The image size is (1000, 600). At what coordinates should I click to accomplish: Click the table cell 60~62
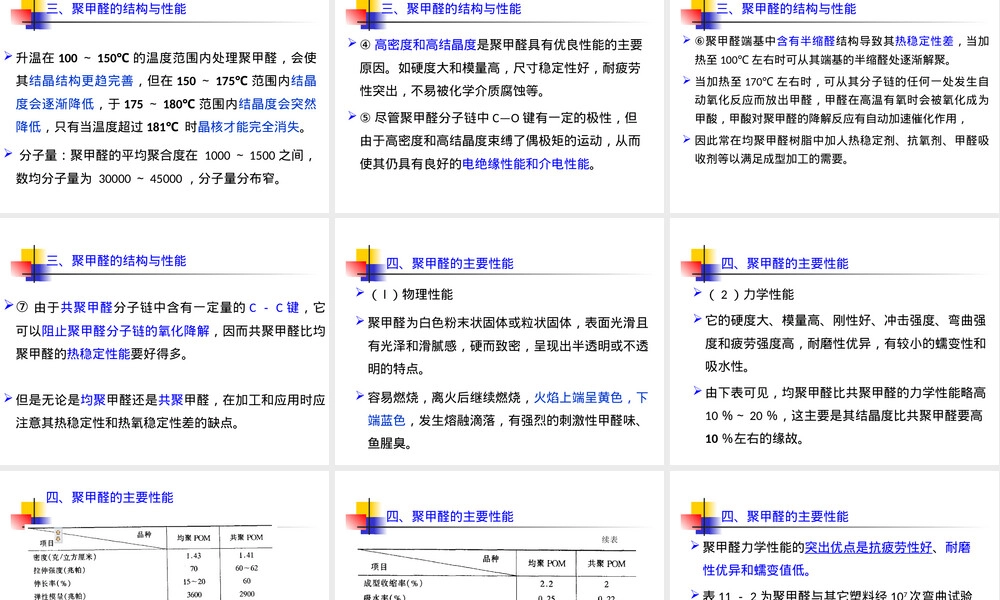coord(247,568)
